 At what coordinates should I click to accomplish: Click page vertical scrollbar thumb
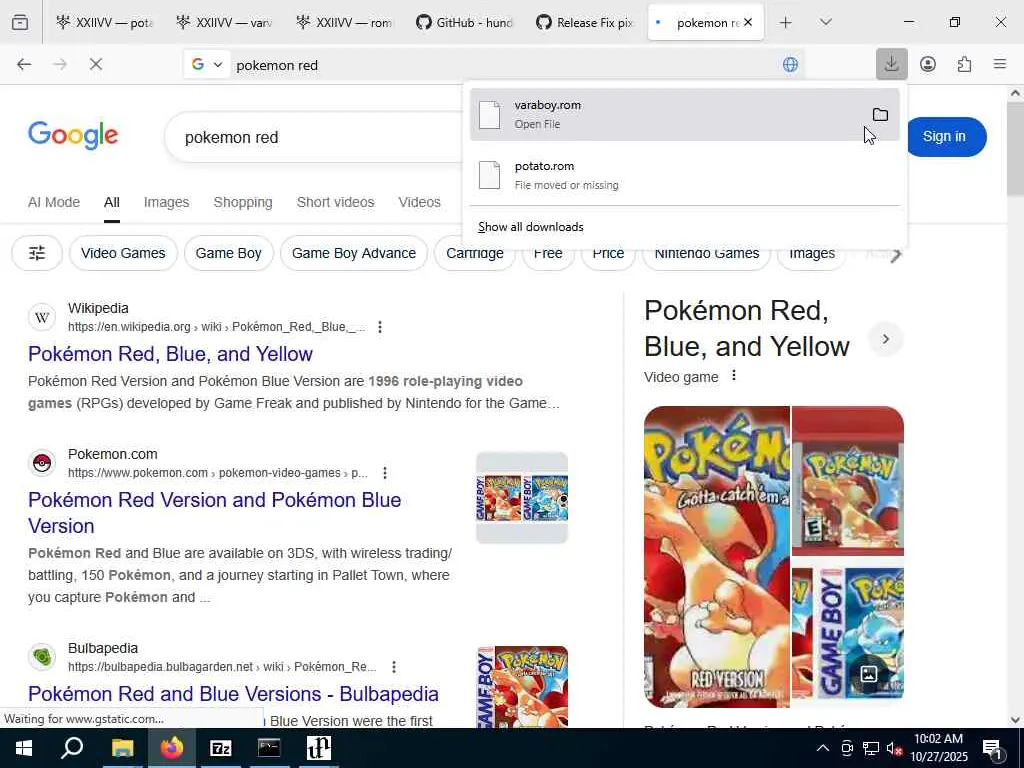(1015, 149)
